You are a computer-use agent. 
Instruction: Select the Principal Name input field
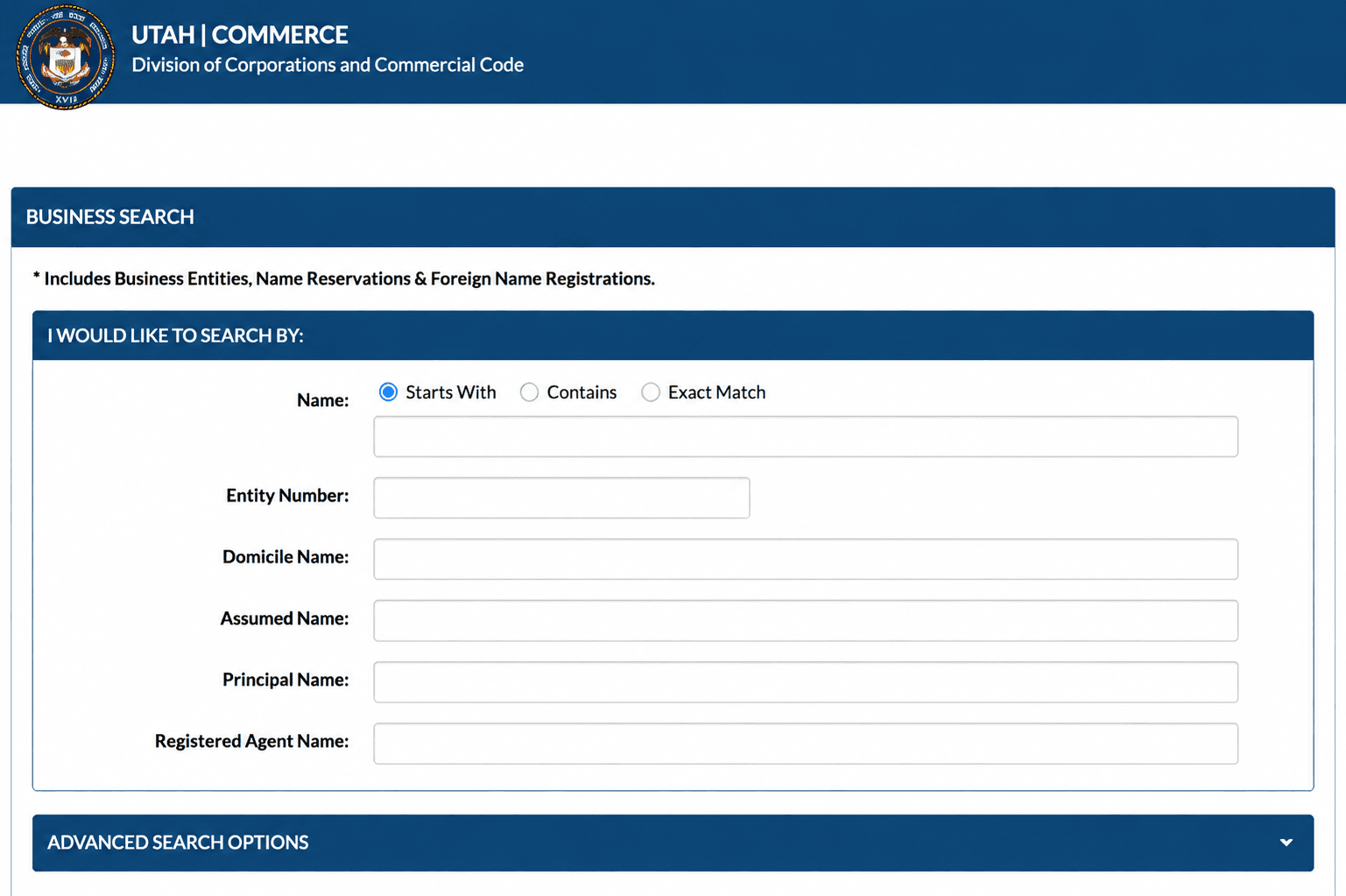[x=806, y=681]
